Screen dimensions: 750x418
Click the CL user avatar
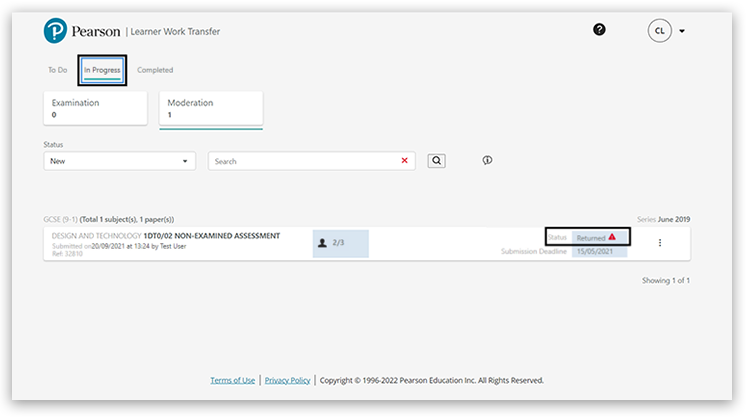[659, 31]
